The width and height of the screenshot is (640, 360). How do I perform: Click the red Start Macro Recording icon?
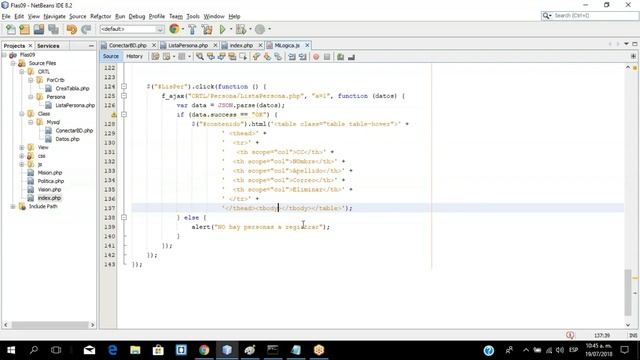(x=316, y=57)
